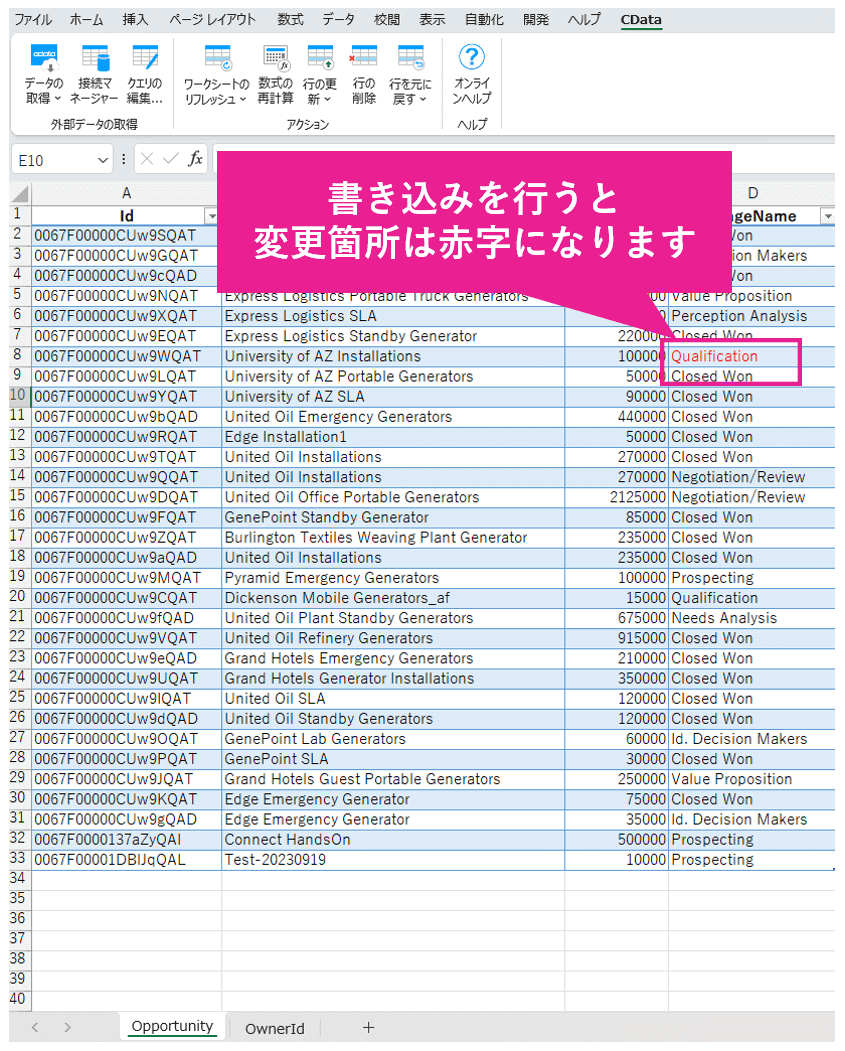Switch to the 校閲 ribbon tab

pyautogui.click(x=387, y=19)
